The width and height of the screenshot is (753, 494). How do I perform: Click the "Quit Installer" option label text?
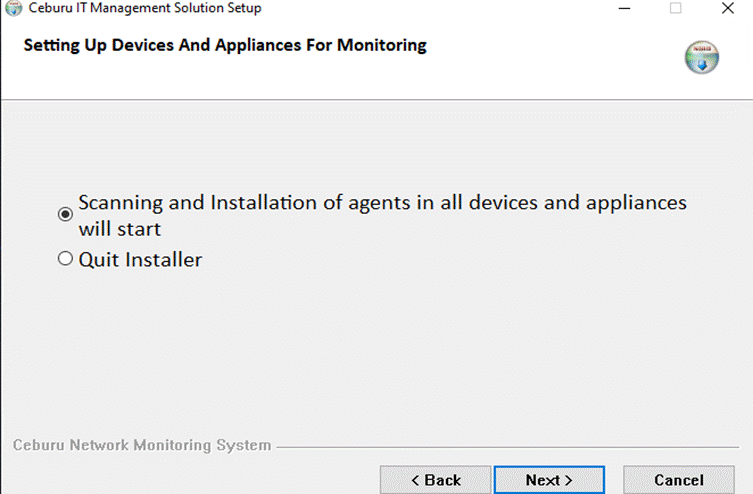(140, 260)
